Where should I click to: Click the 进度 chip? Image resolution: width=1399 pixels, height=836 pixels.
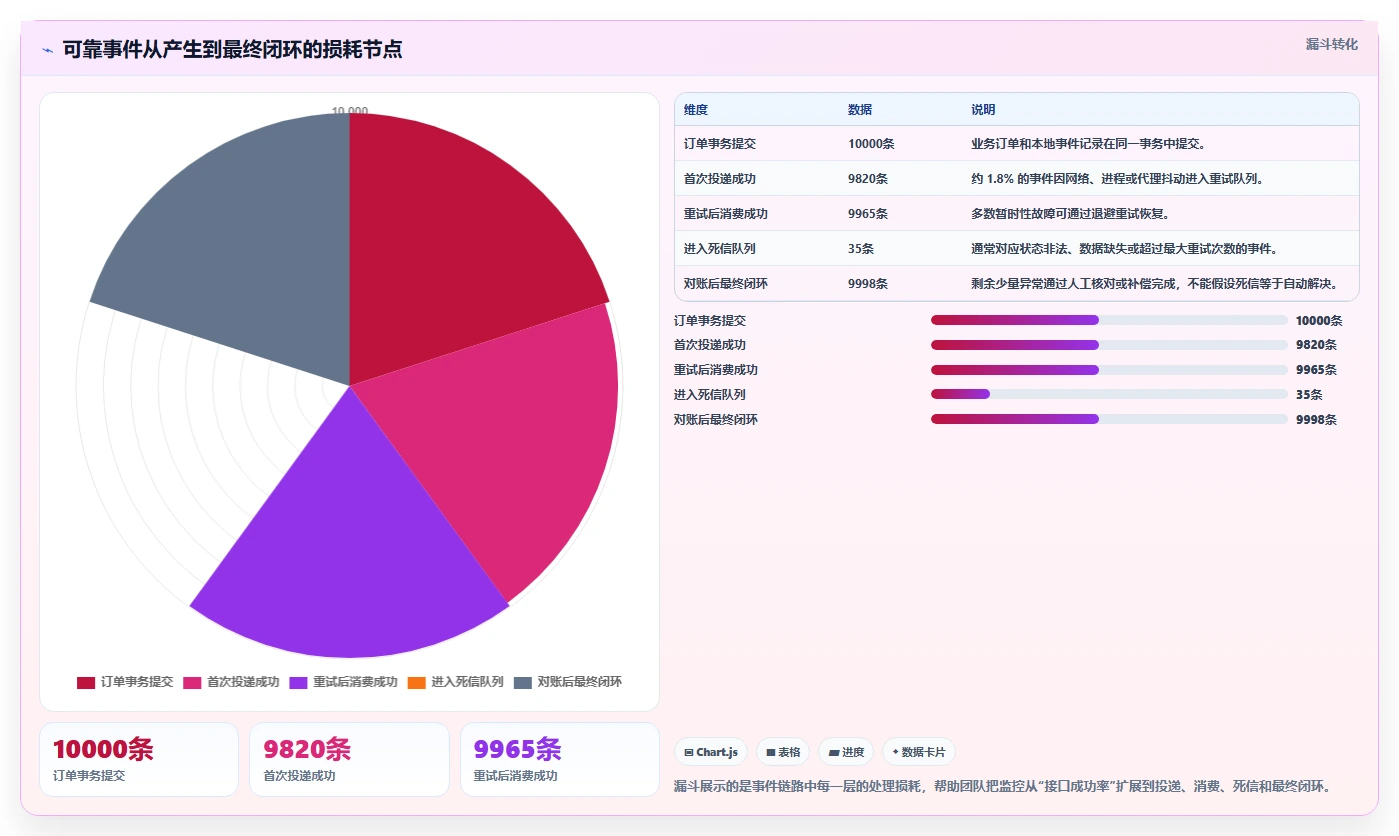[846, 752]
